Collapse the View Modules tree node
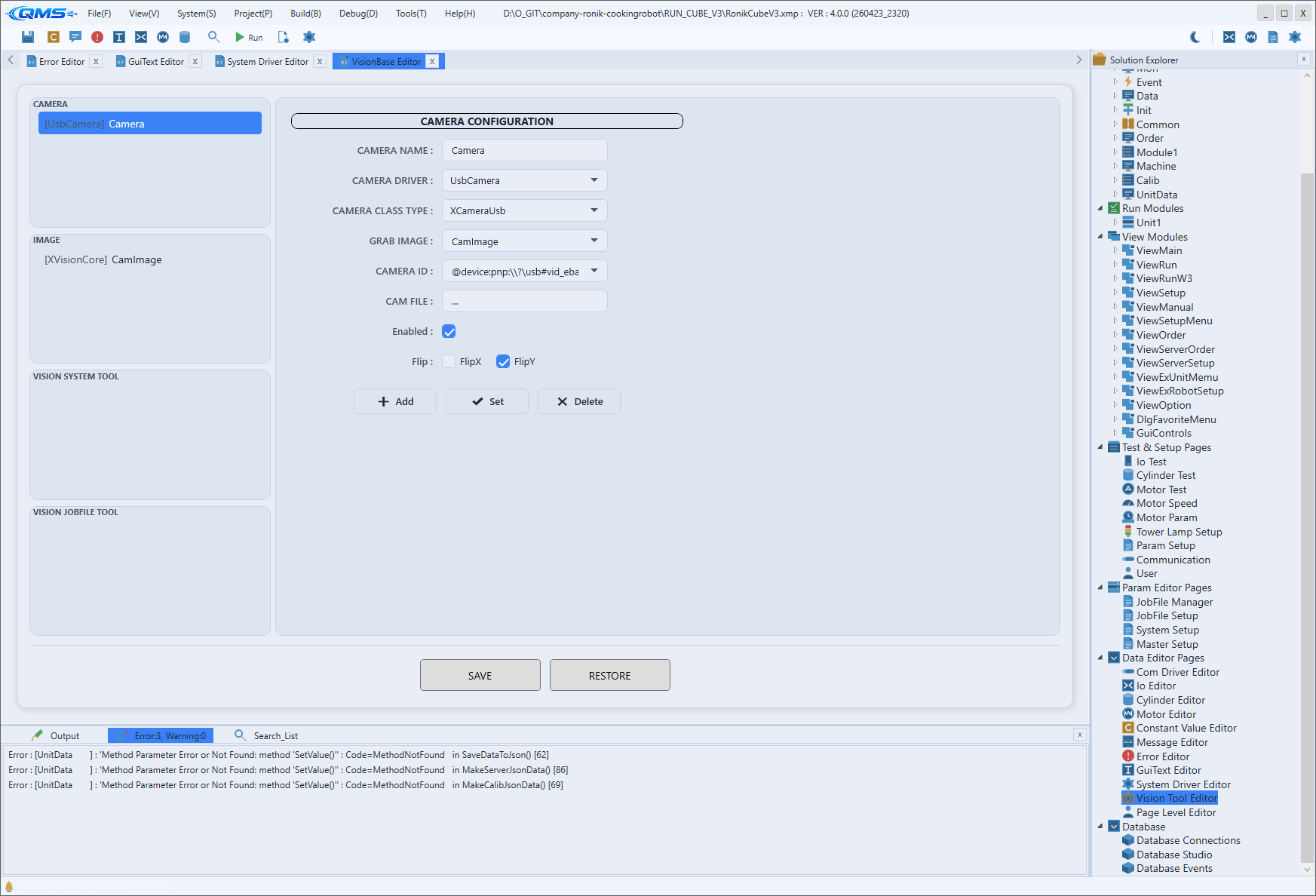This screenshot has height=896, width=1316. point(1100,237)
